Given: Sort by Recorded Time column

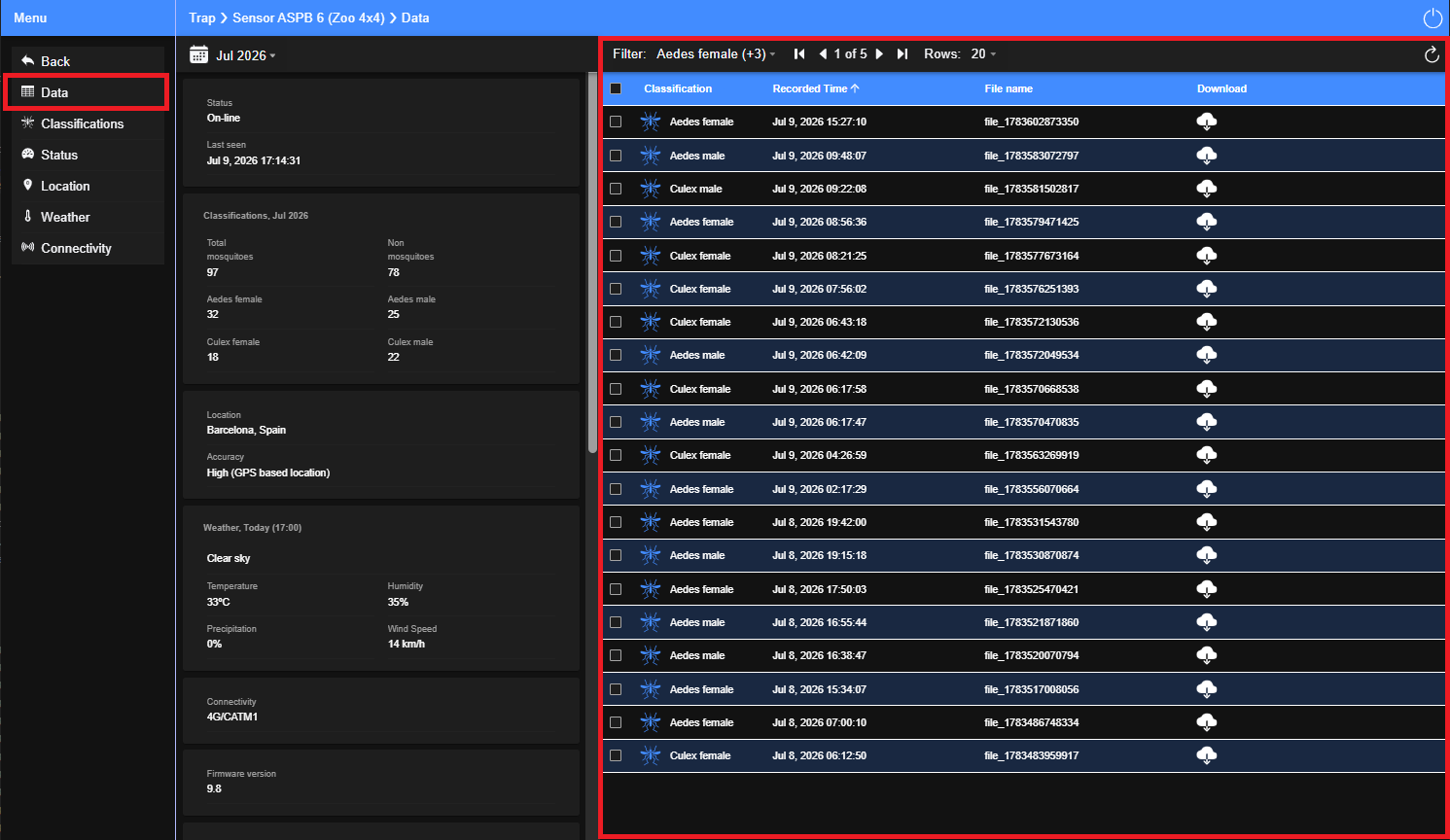Looking at the screenshot, I should tap(816, 88).
